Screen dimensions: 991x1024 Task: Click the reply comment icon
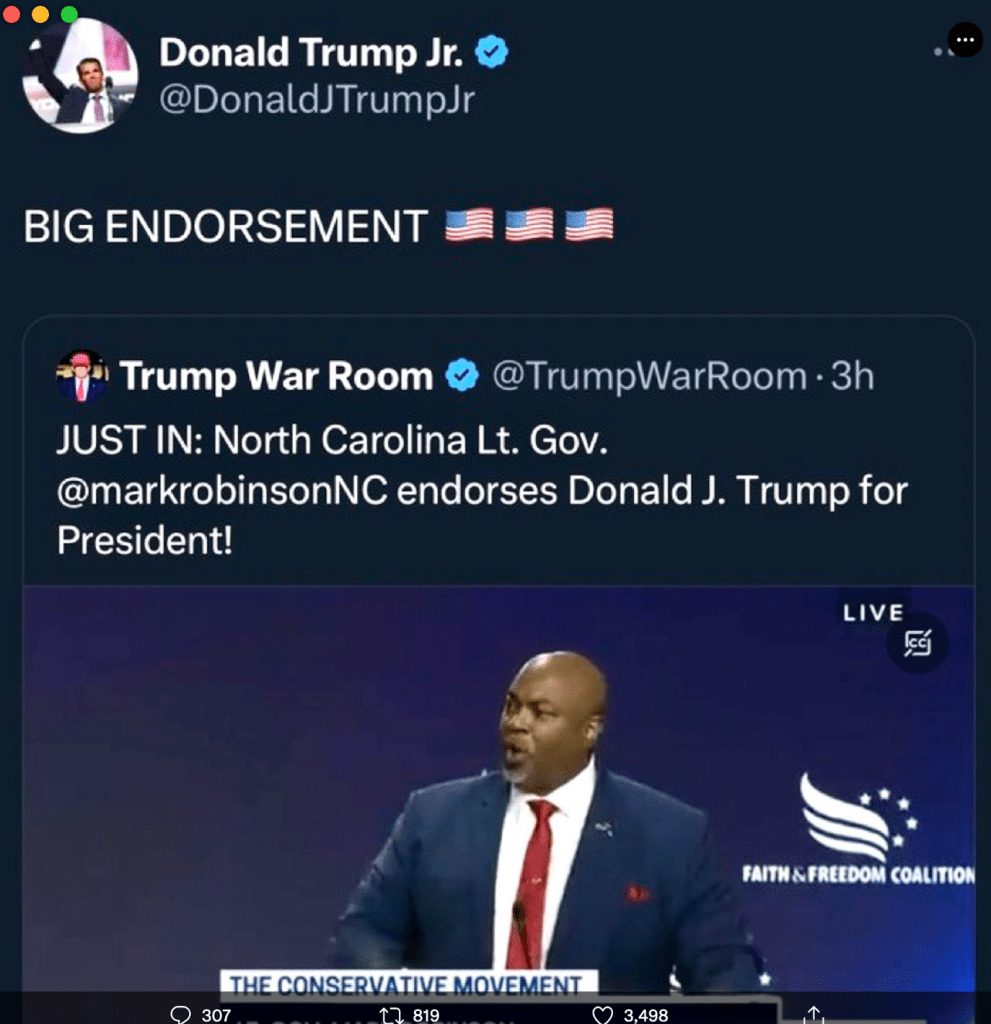pos(180,1014)
